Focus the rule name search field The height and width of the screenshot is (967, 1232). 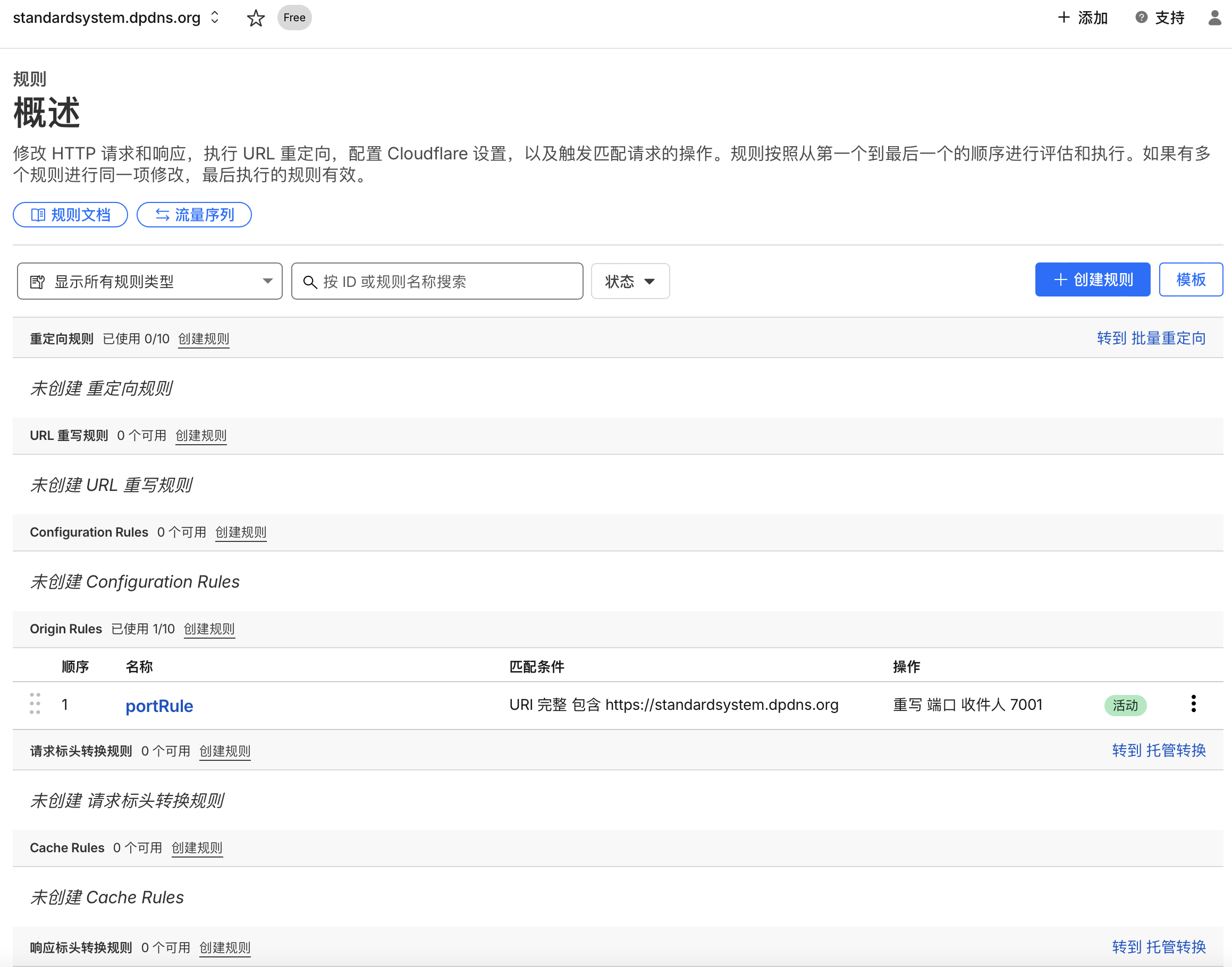tap(448, 282)
